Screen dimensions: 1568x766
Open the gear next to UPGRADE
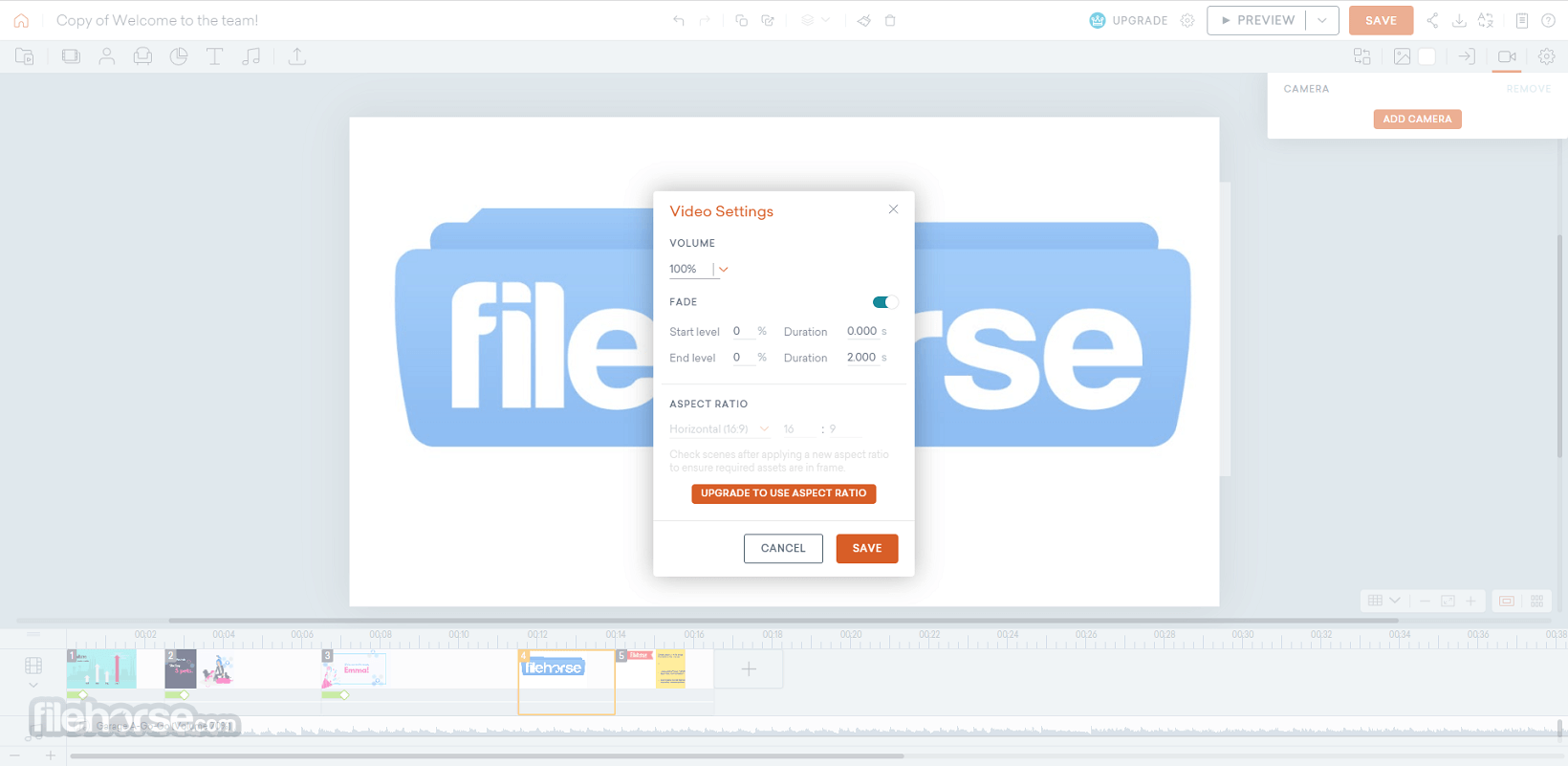[1187, 20]
